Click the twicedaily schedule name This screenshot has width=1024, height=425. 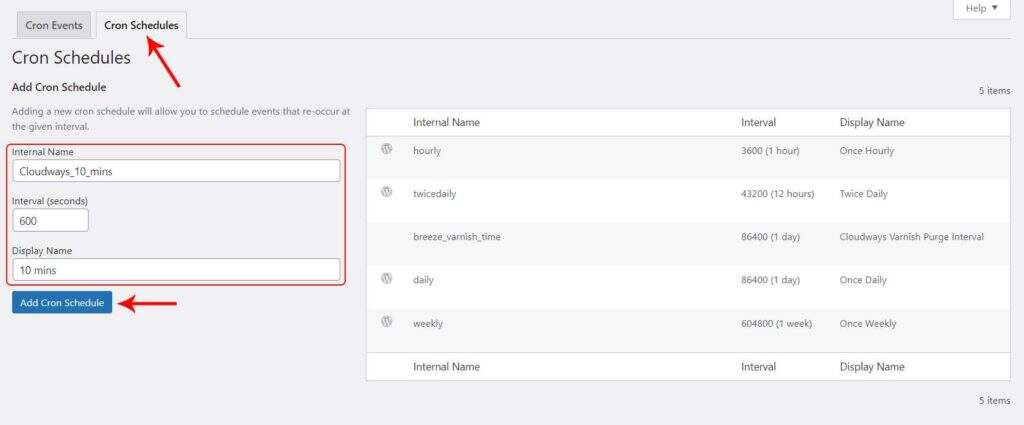coord(434,194)
